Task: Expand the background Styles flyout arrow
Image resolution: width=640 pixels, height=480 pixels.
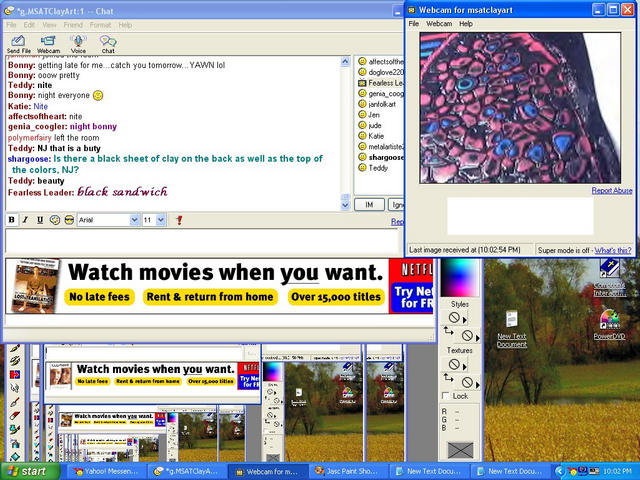Action: [478, 338]
